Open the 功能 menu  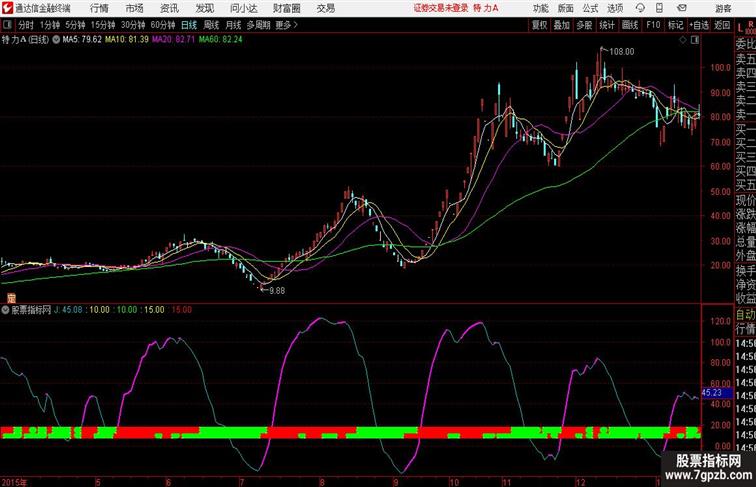tap(540, 8)
